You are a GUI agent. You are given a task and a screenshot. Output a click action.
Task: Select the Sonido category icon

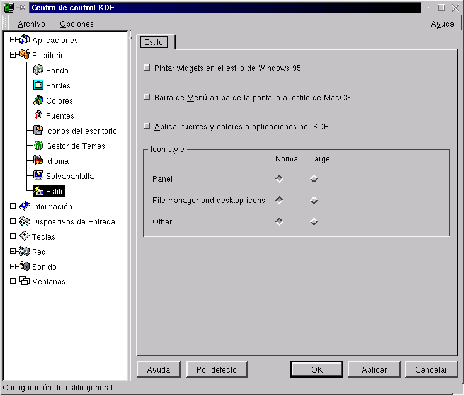point(24,266)
